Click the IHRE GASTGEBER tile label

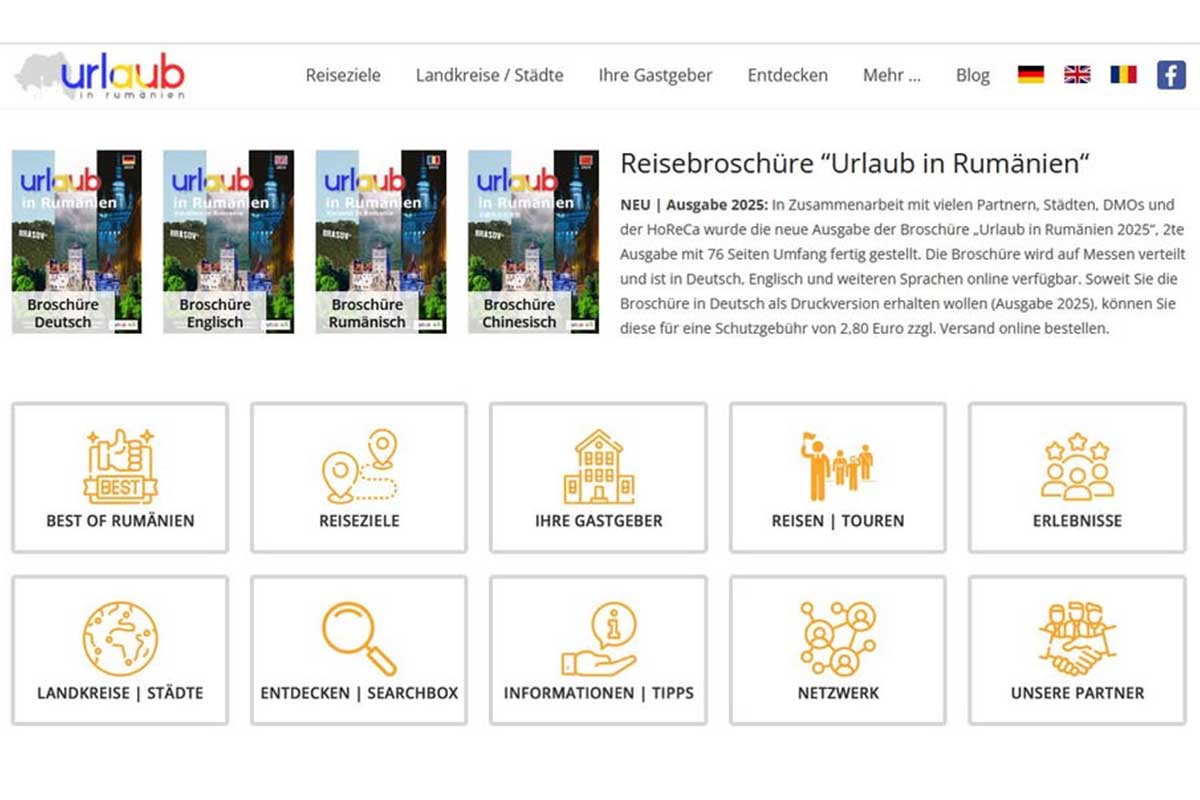(599, 521)
